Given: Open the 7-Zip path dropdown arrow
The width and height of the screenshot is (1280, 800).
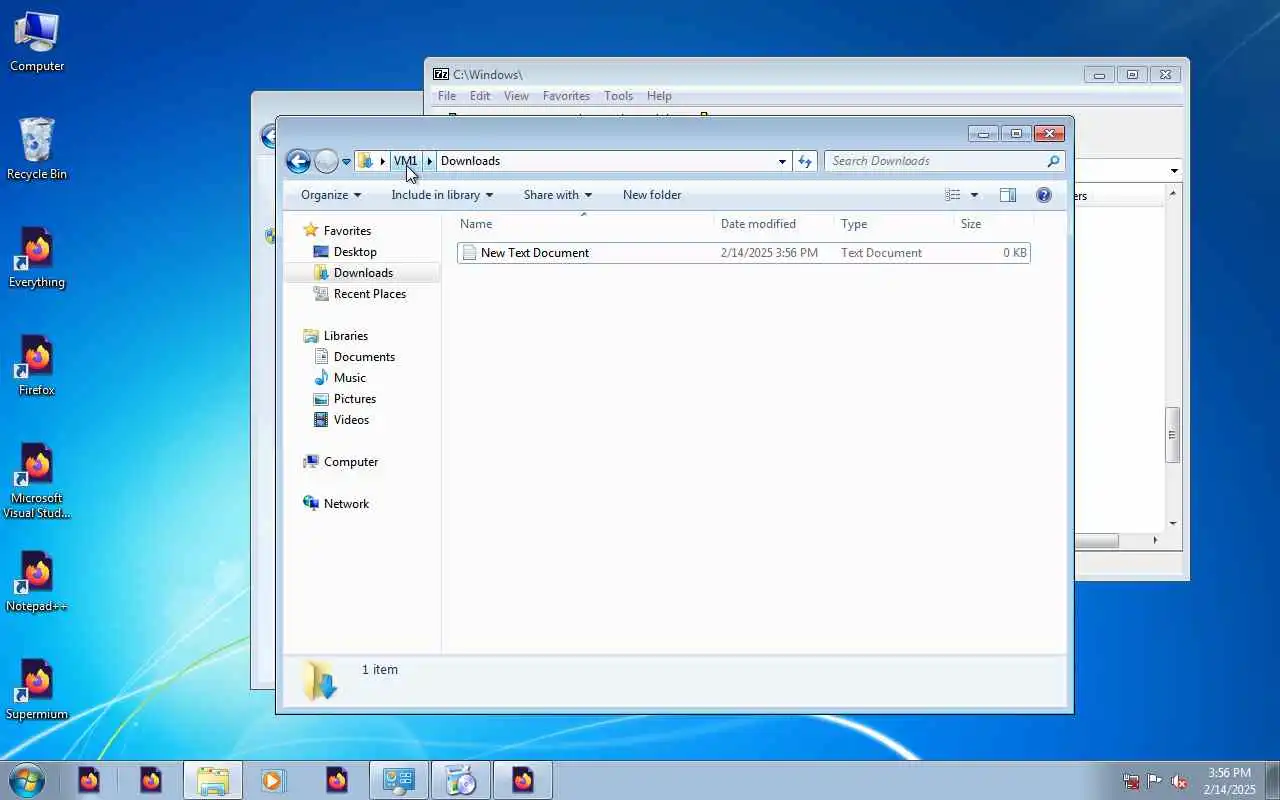Looking at the screenshot, I should [x=1174, y=171].
